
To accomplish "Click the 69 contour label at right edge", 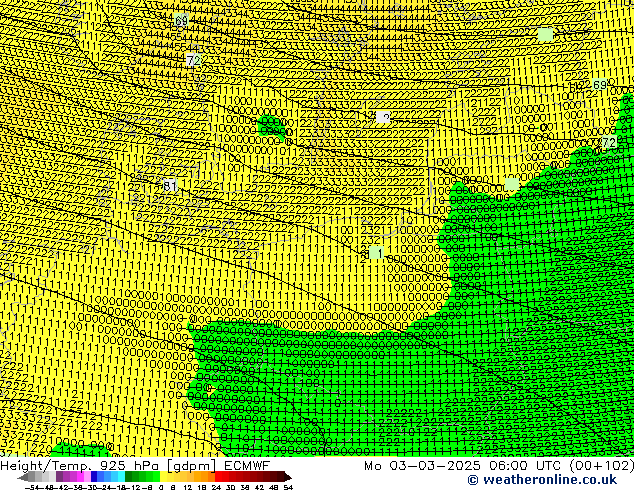I will pos(600,85).
